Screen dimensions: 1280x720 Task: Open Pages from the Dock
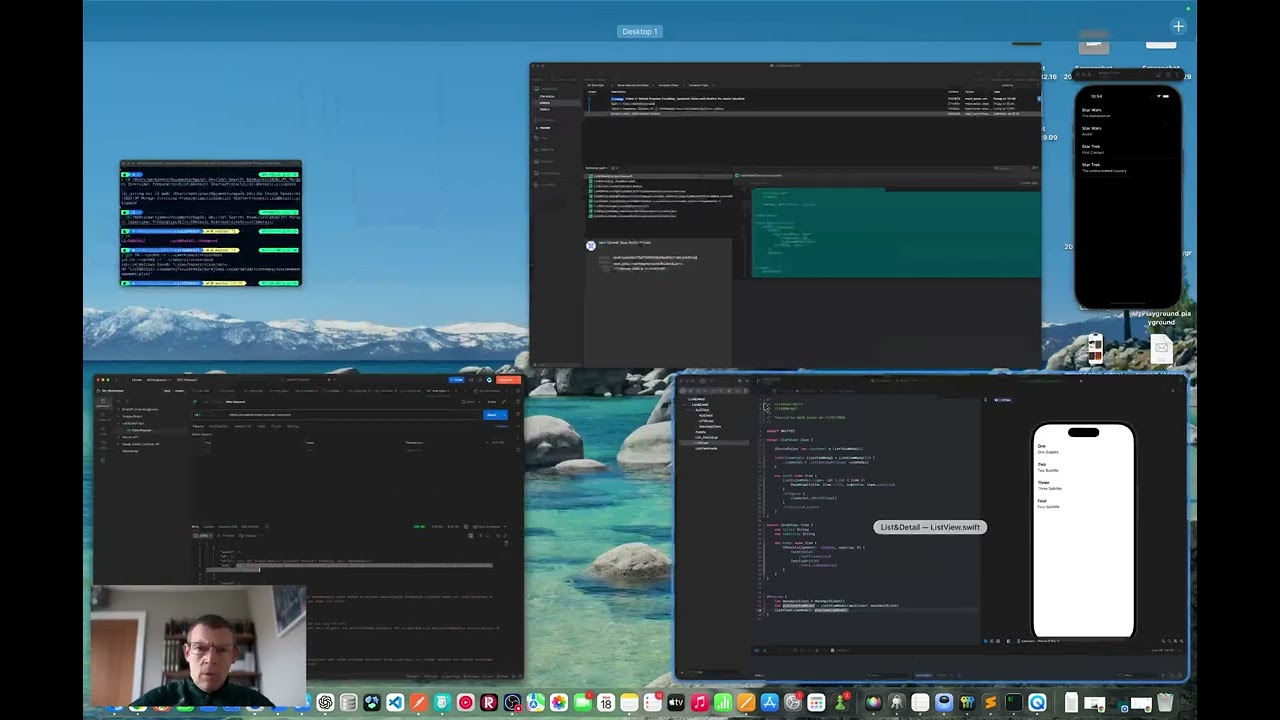746,703
